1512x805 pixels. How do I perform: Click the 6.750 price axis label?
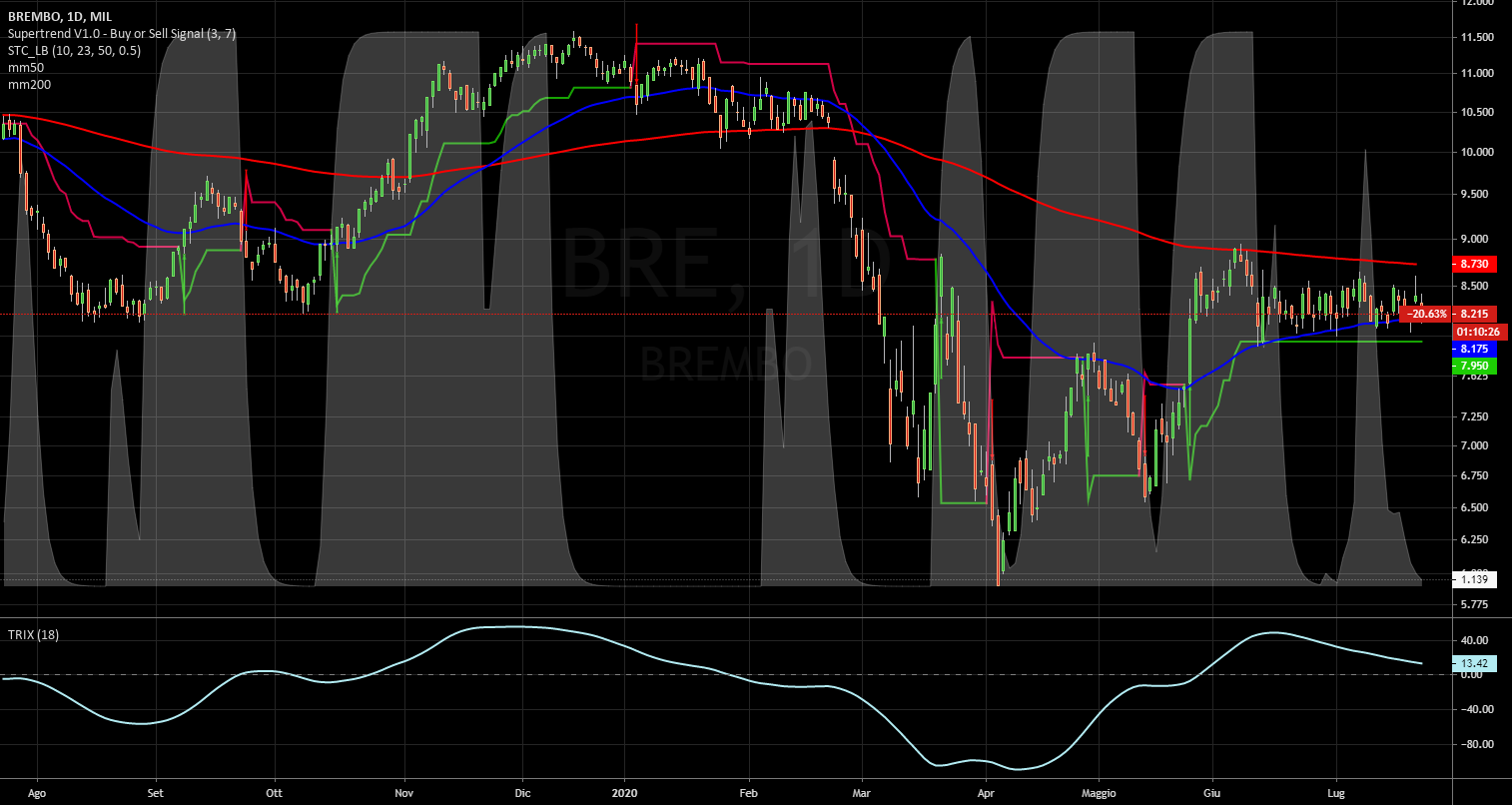click(x=1476, y=475)
